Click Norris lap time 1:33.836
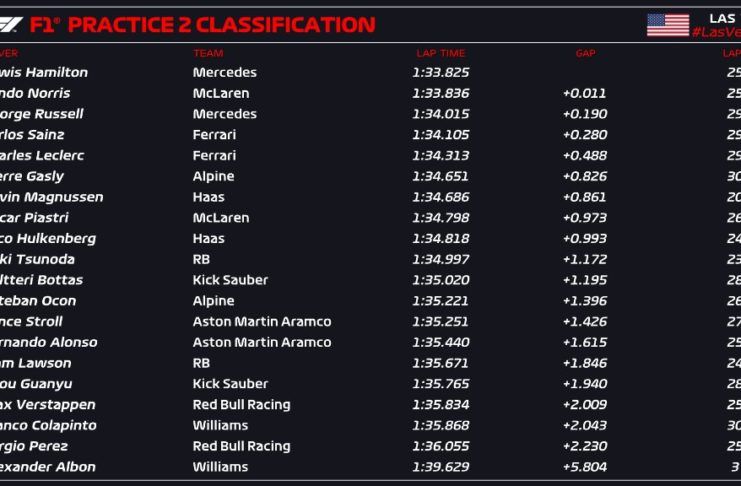This screenshot has height=486, width=741. [x=440, y=93]
